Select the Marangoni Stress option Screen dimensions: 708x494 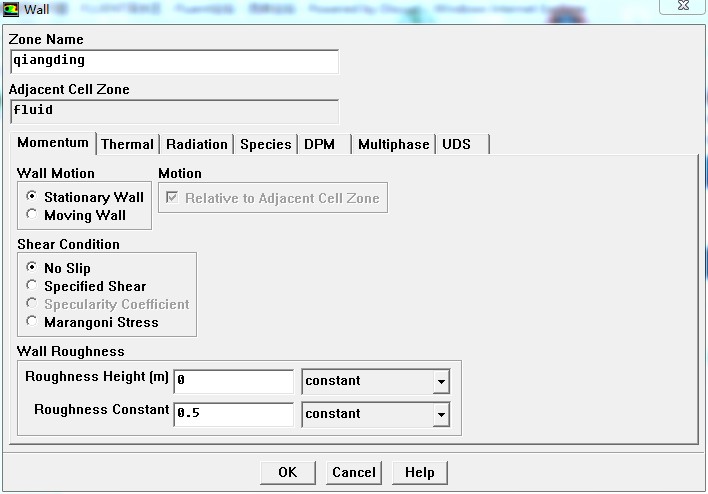coord(33,322)
